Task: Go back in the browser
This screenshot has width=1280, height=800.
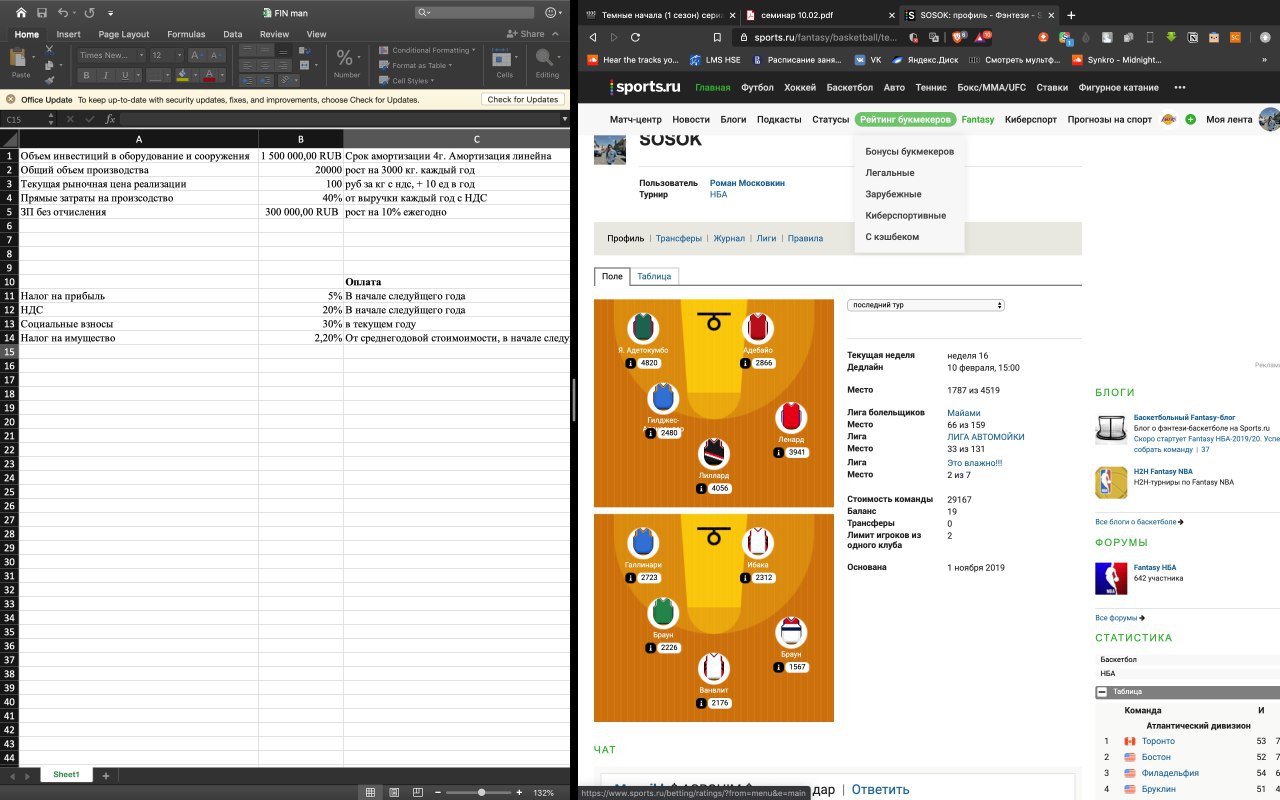Action: click(x=593, y=37)
